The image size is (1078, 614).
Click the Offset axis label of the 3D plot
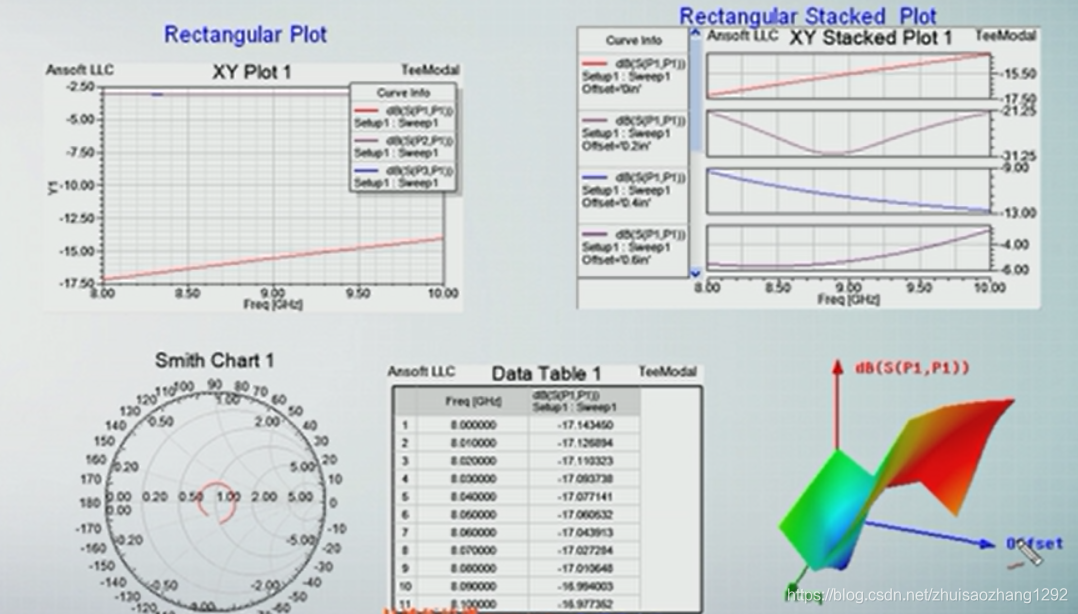pos(1035,544)
